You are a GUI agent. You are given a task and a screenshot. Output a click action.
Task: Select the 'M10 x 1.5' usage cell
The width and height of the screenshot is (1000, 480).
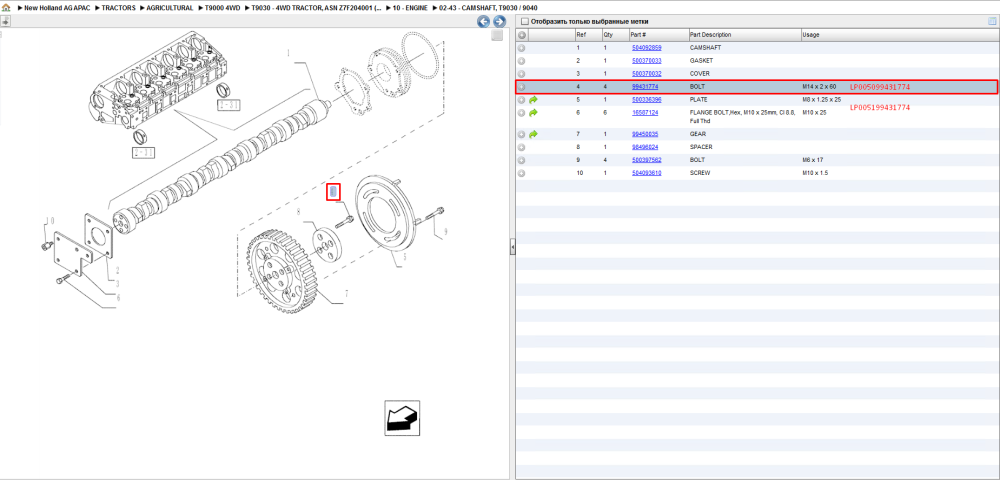tap(815, 173)
